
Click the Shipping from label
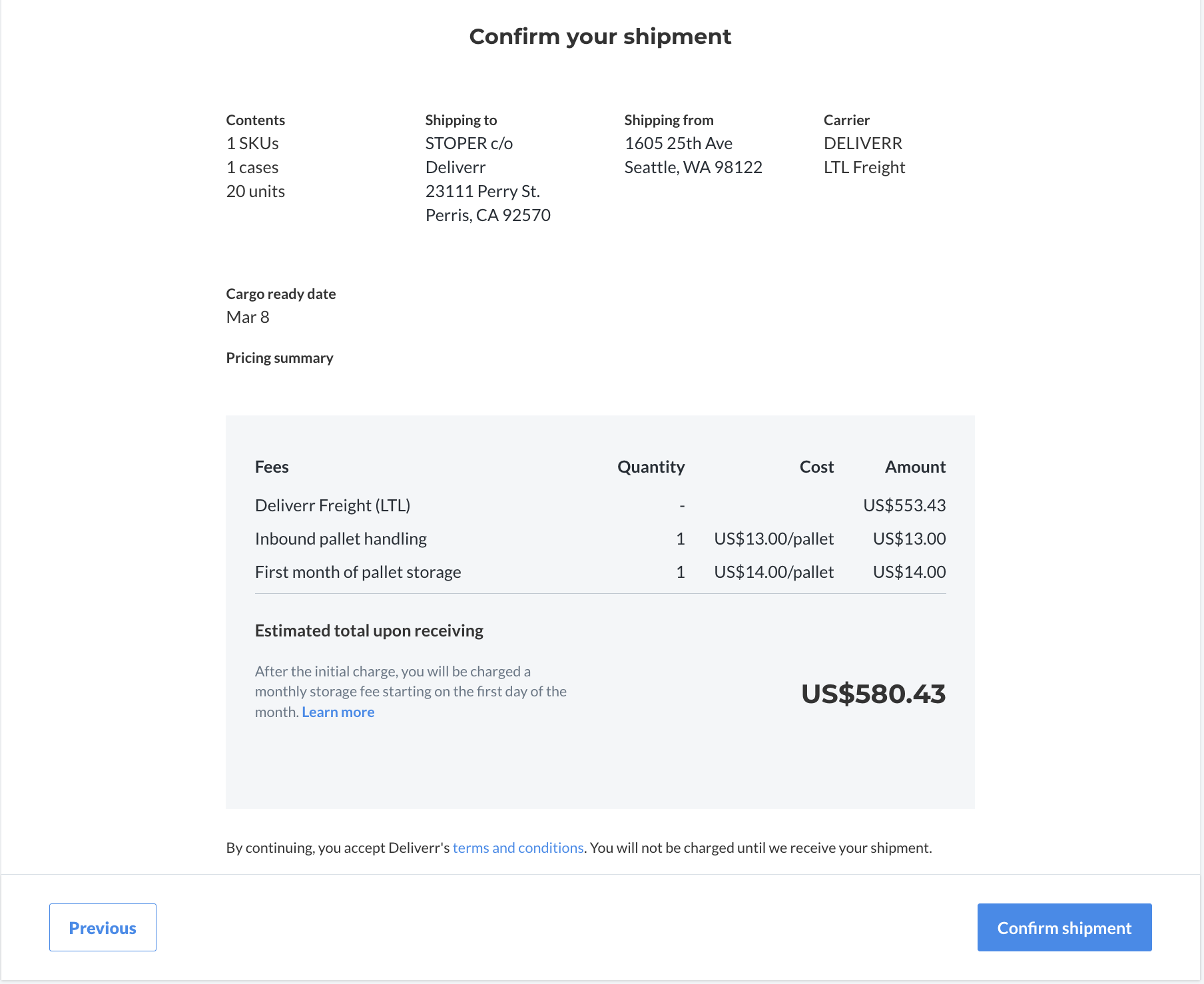point(669,120)
